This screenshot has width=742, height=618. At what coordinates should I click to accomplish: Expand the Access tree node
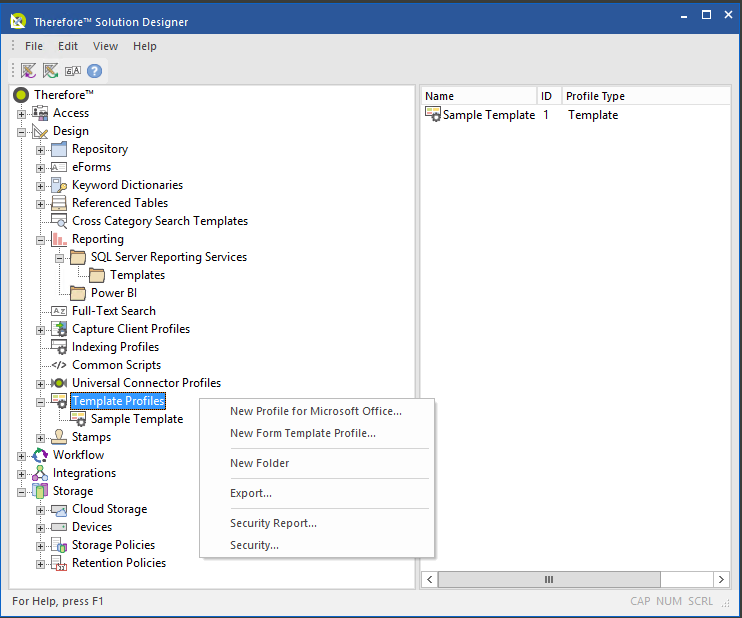click(x=22, y=113)
